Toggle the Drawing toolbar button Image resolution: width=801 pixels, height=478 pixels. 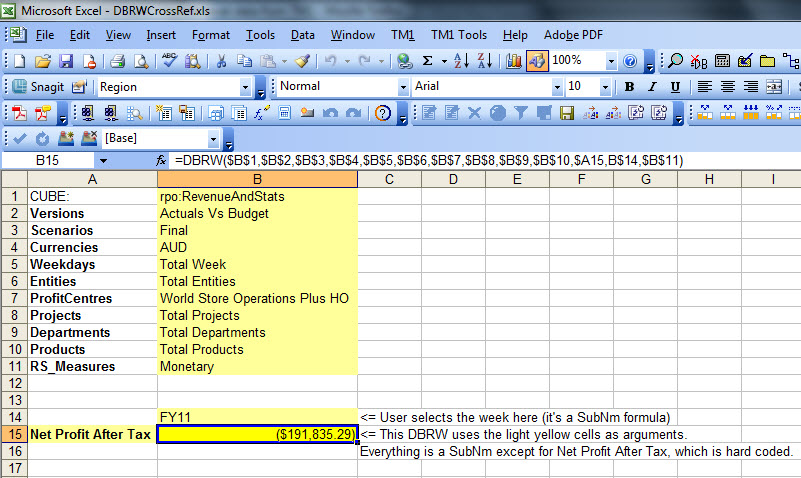(537, 61)
